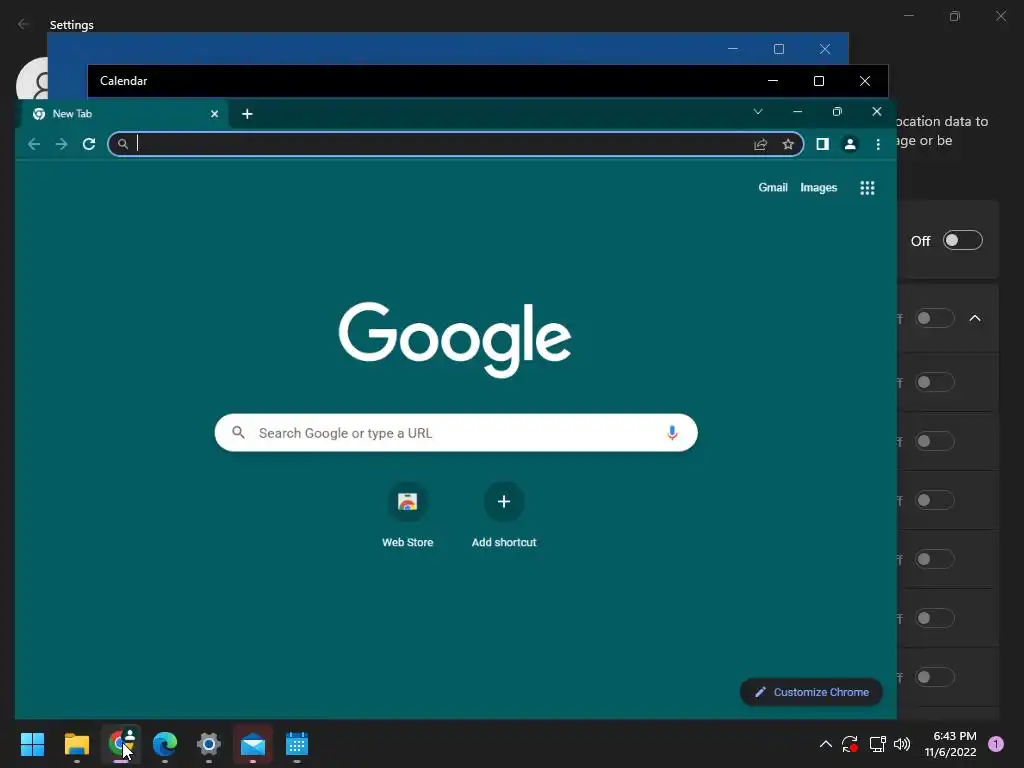Open the clock showing 6:43 PM

pos(950,744)
